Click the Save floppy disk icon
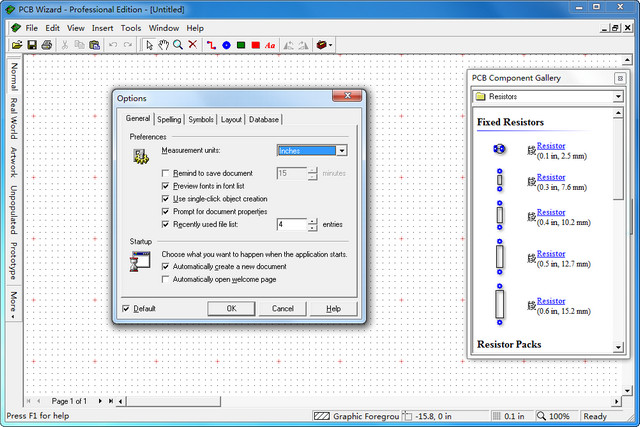Viewport: 640px width, 427px height. pyautogui.click(x=32, y=45)
